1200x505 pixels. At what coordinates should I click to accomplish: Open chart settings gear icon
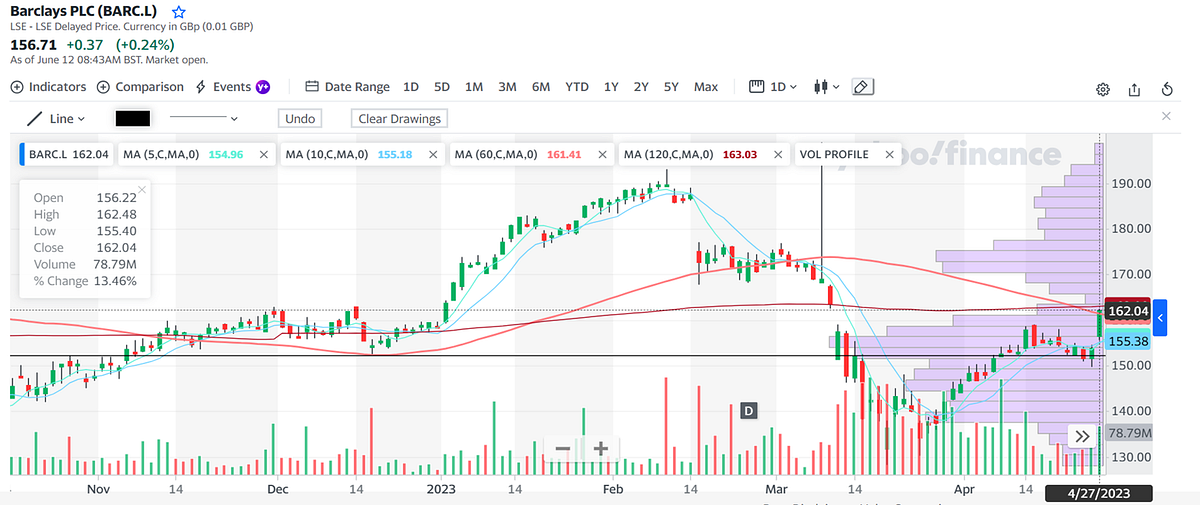click(x=1103, y=89)
